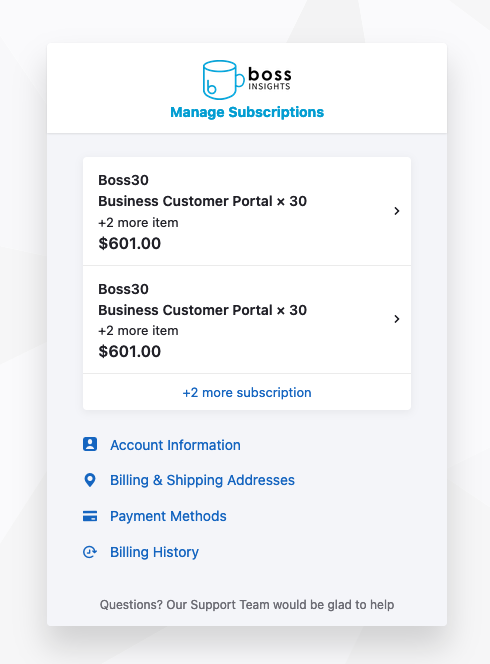490x664 pixels.
Task: Select the first Boss30 subscription title
Action: pos(123,180)
